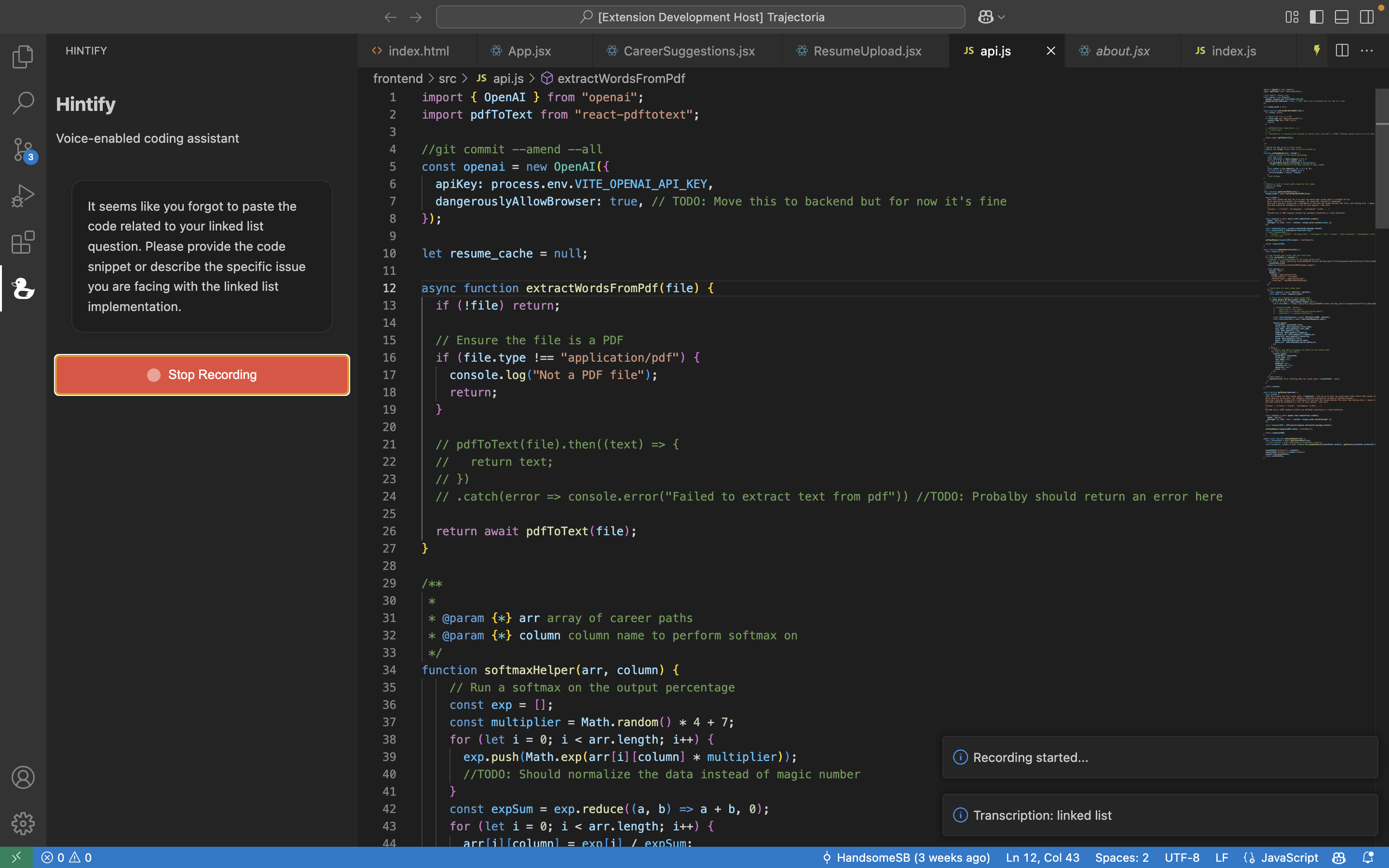1389x868 pixels.
Task: Click the Stop Recording button
Action: coord(202,375)
